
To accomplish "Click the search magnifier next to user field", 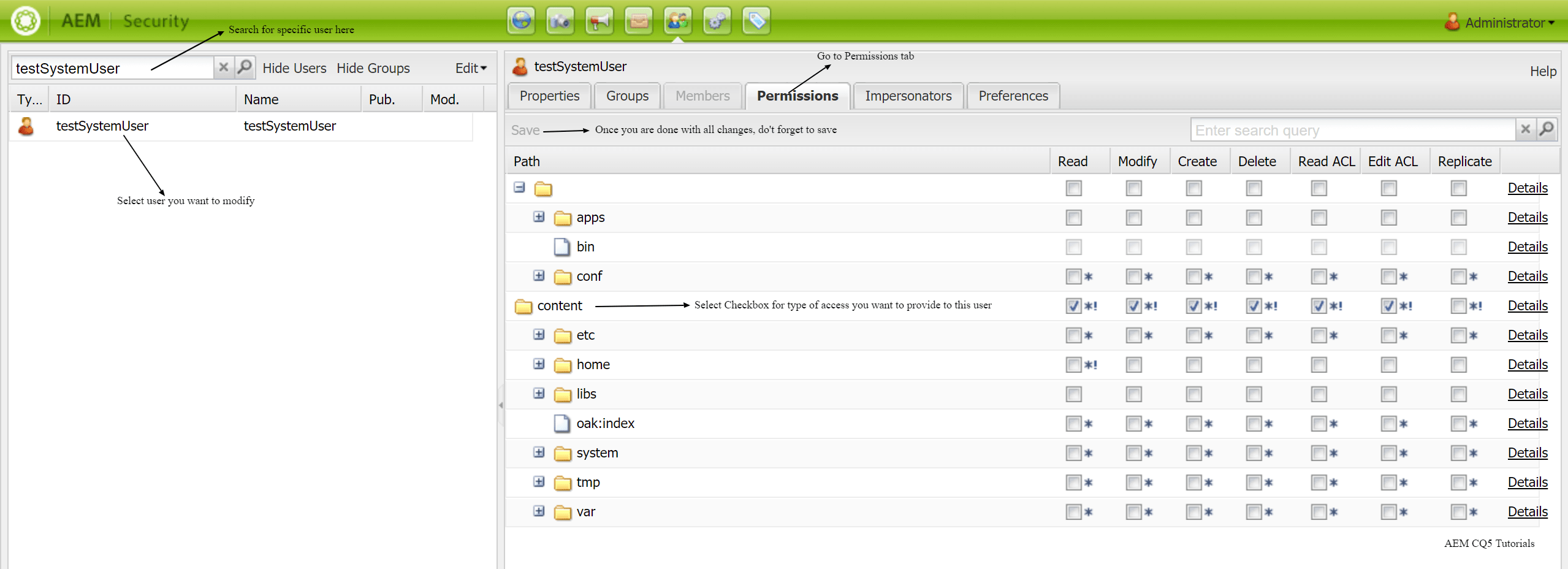I will [x=244, y=67].
